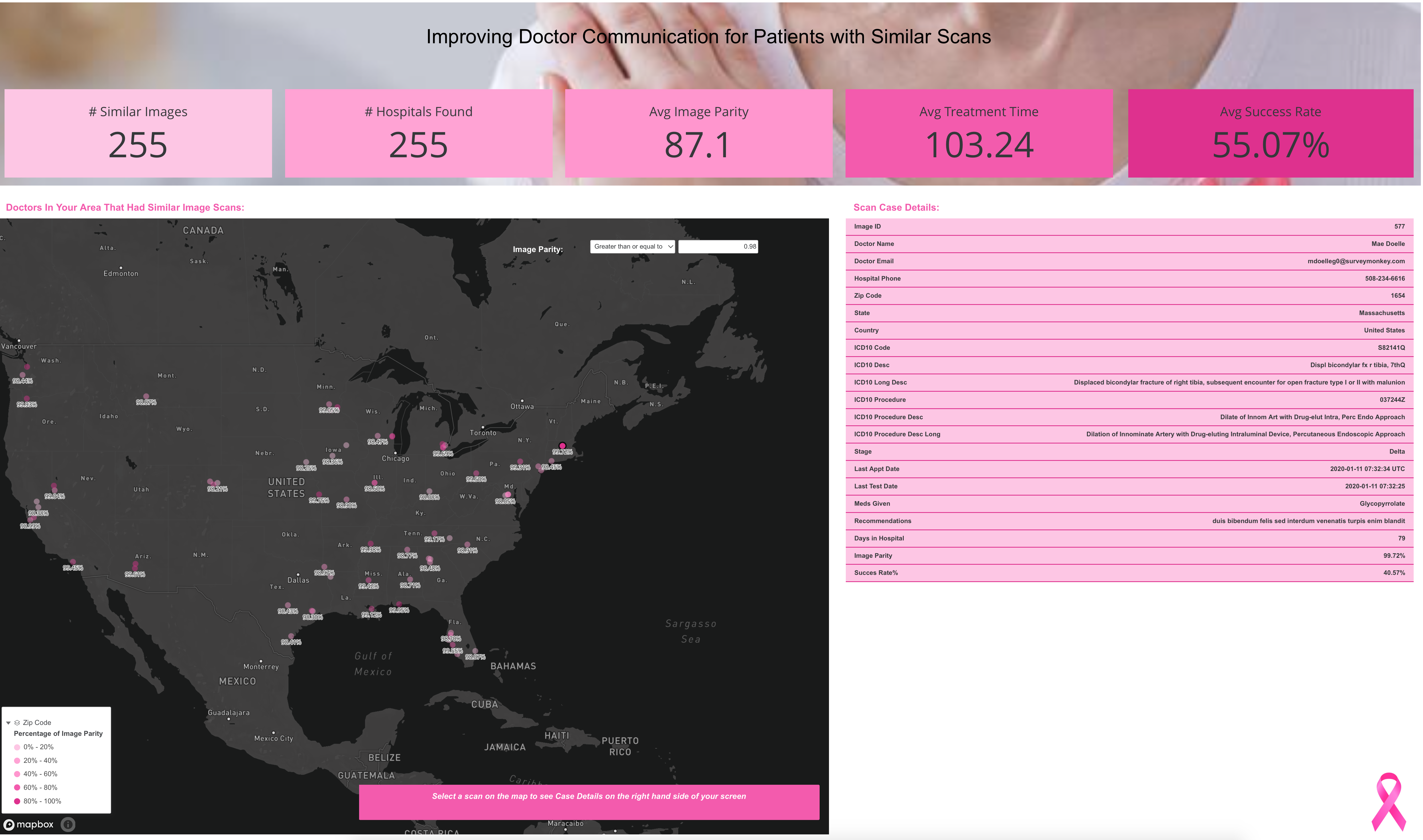1423x840 pixels.
Task: Click the 80% - 100% legend swatch
Action: point(17,802)
